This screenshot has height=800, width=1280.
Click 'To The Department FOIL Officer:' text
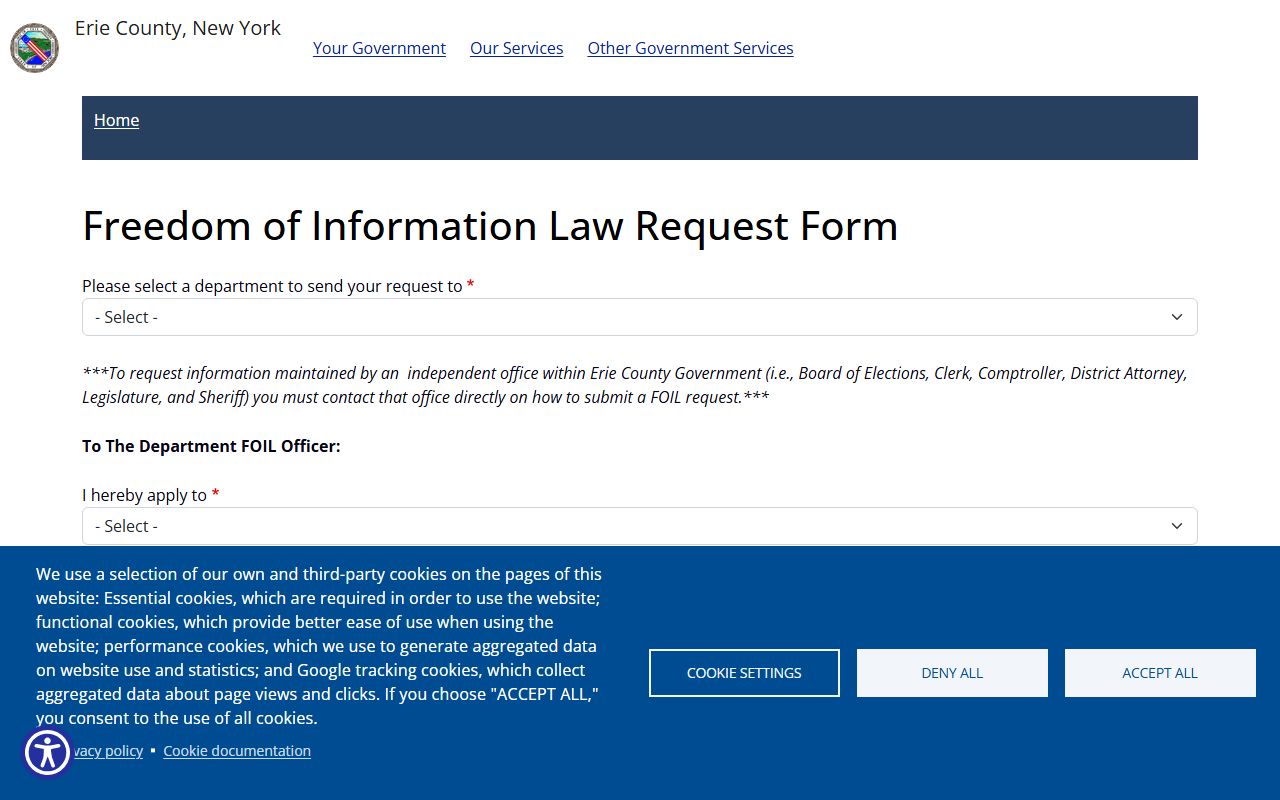pyautogui.click(x=211, y=446)
